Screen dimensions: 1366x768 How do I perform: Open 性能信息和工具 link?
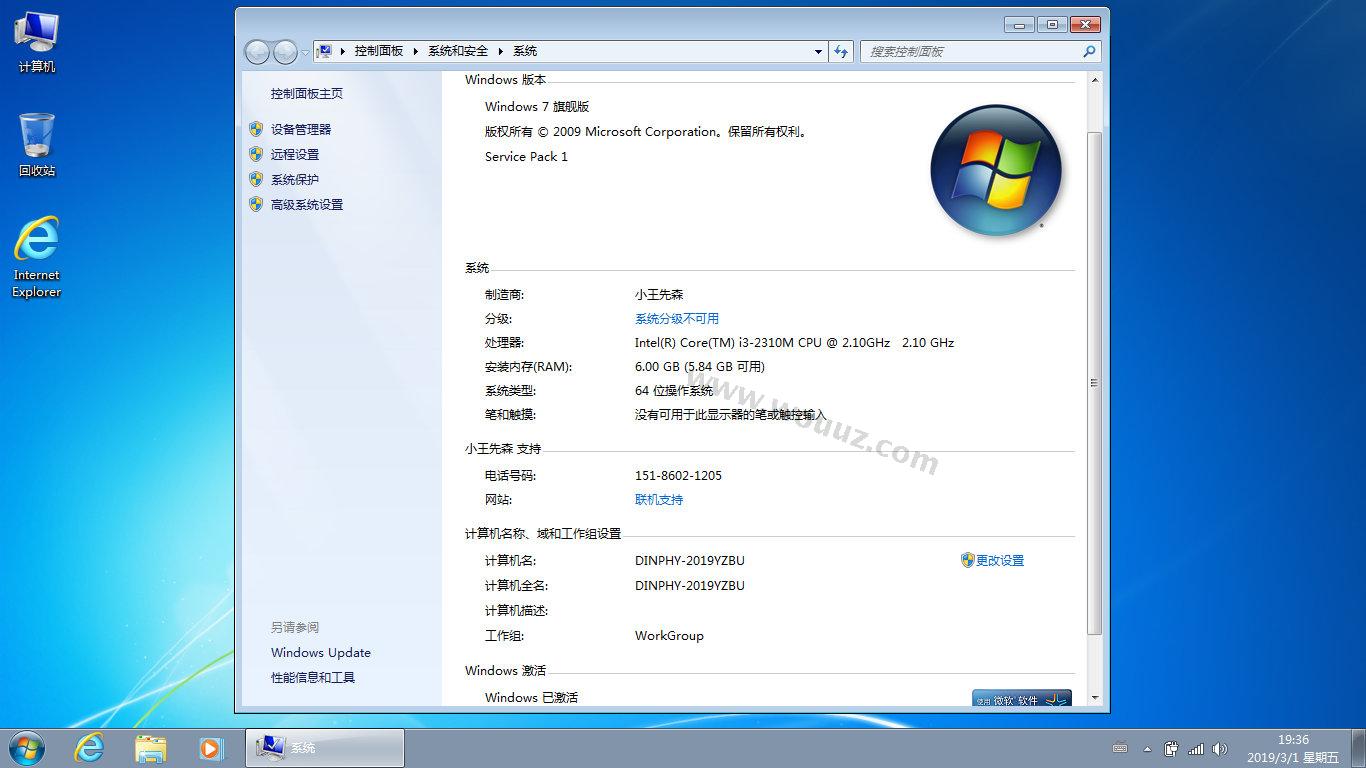(313, 678)
